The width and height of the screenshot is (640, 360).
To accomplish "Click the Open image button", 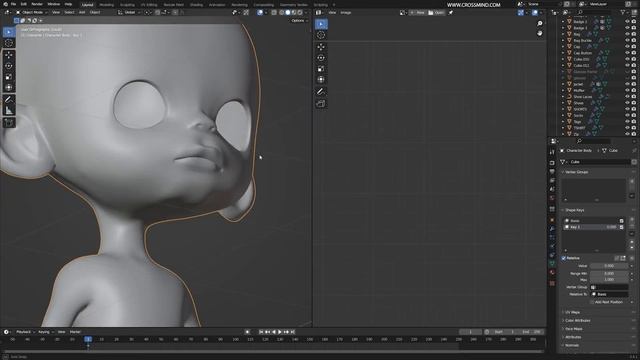I will click(436, 13).
